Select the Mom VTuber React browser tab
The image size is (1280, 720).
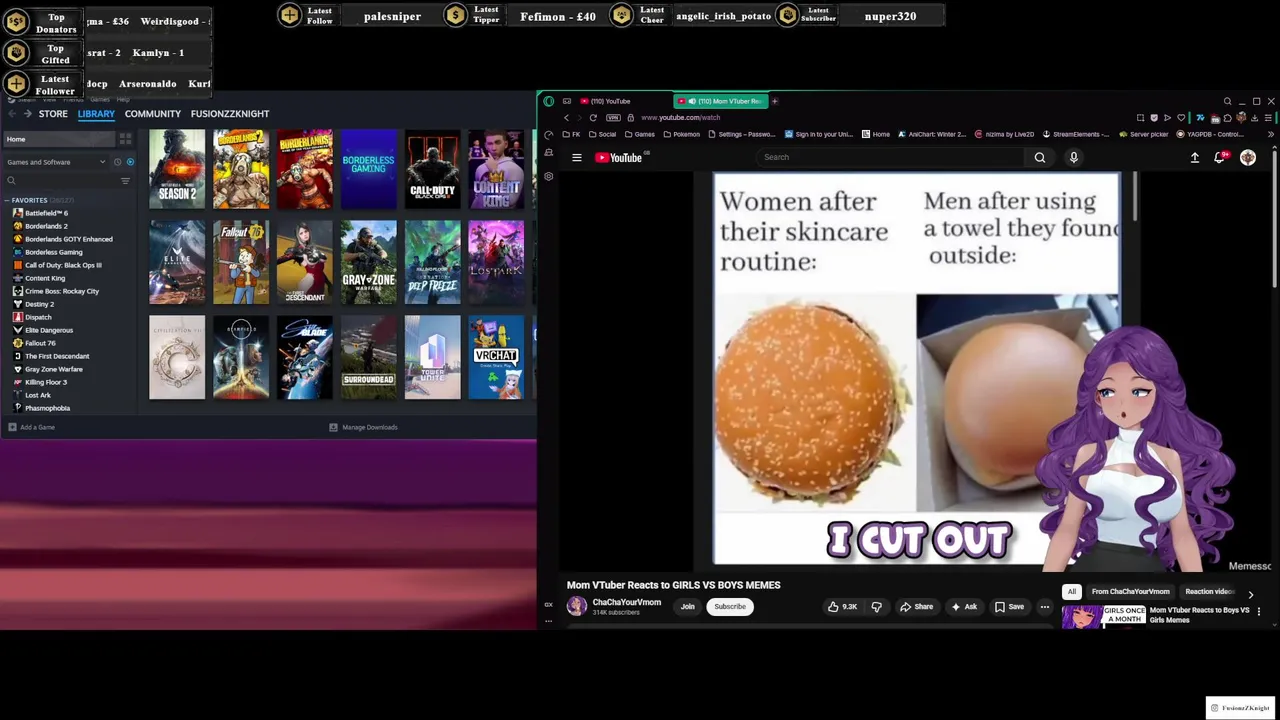720,101
